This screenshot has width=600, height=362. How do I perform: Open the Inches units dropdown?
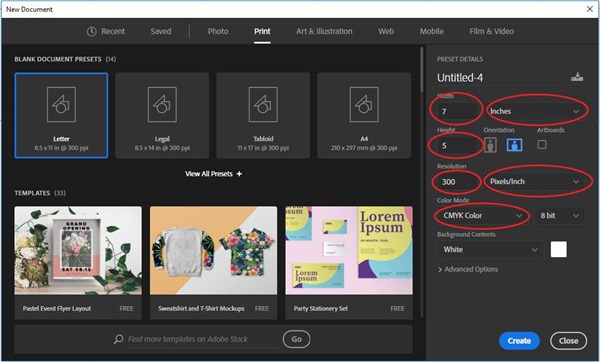pyautogui.click(x=535, y=111)
